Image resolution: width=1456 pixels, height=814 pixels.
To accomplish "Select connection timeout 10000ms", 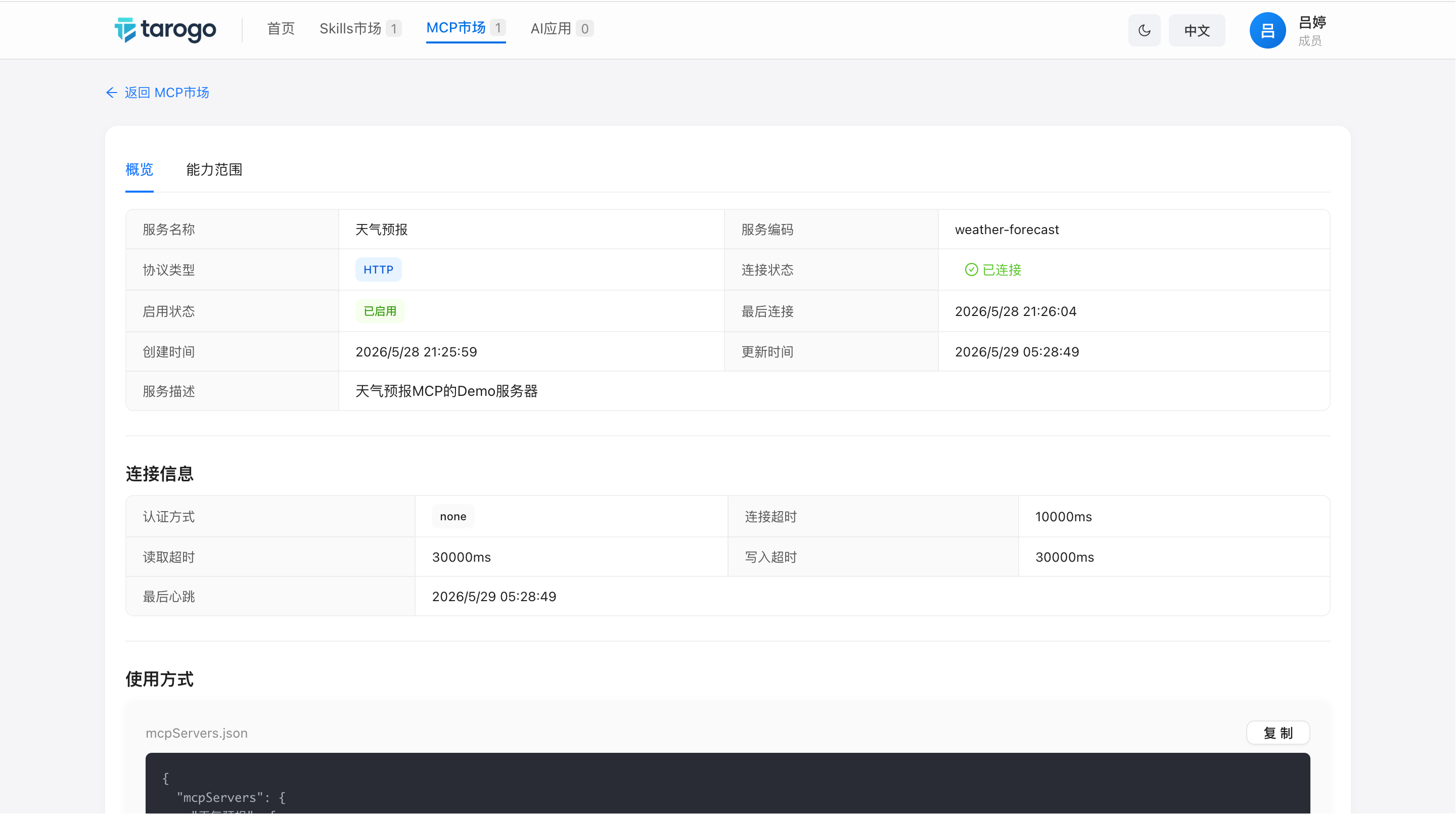I will [x=1063, y=517].
